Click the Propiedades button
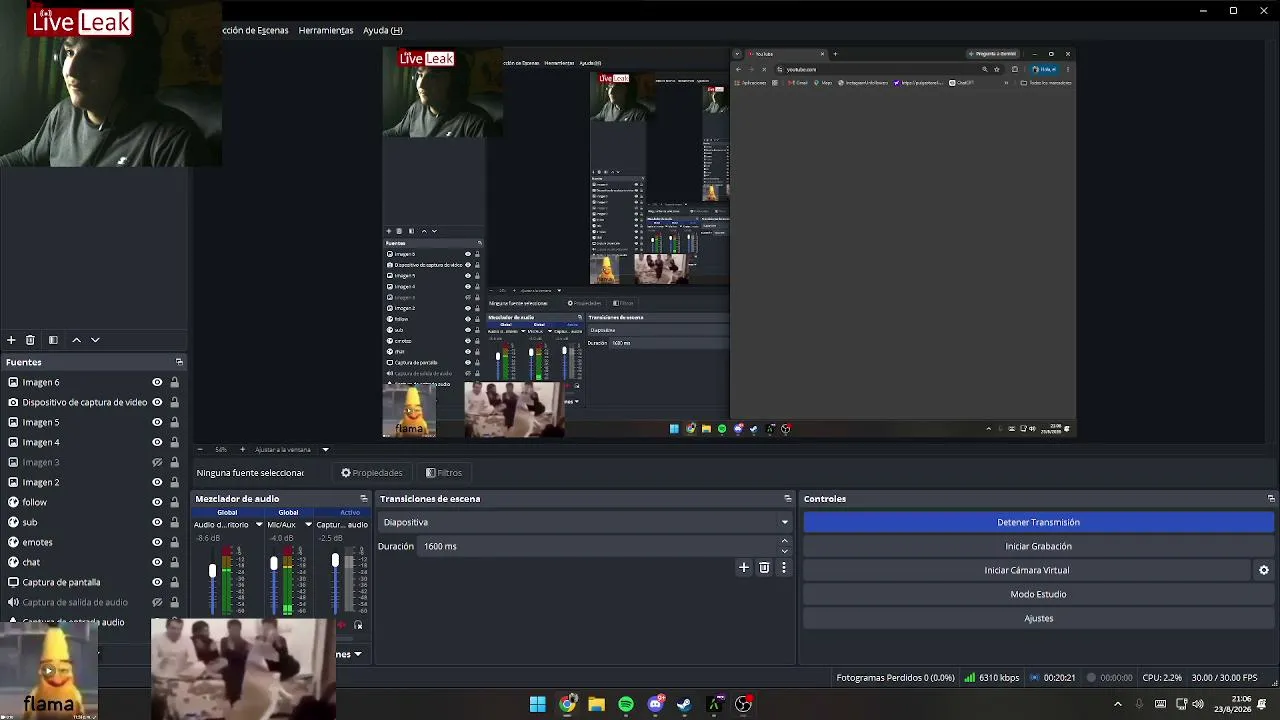This screenshot has width=1280, height=720. pos(372,473)
